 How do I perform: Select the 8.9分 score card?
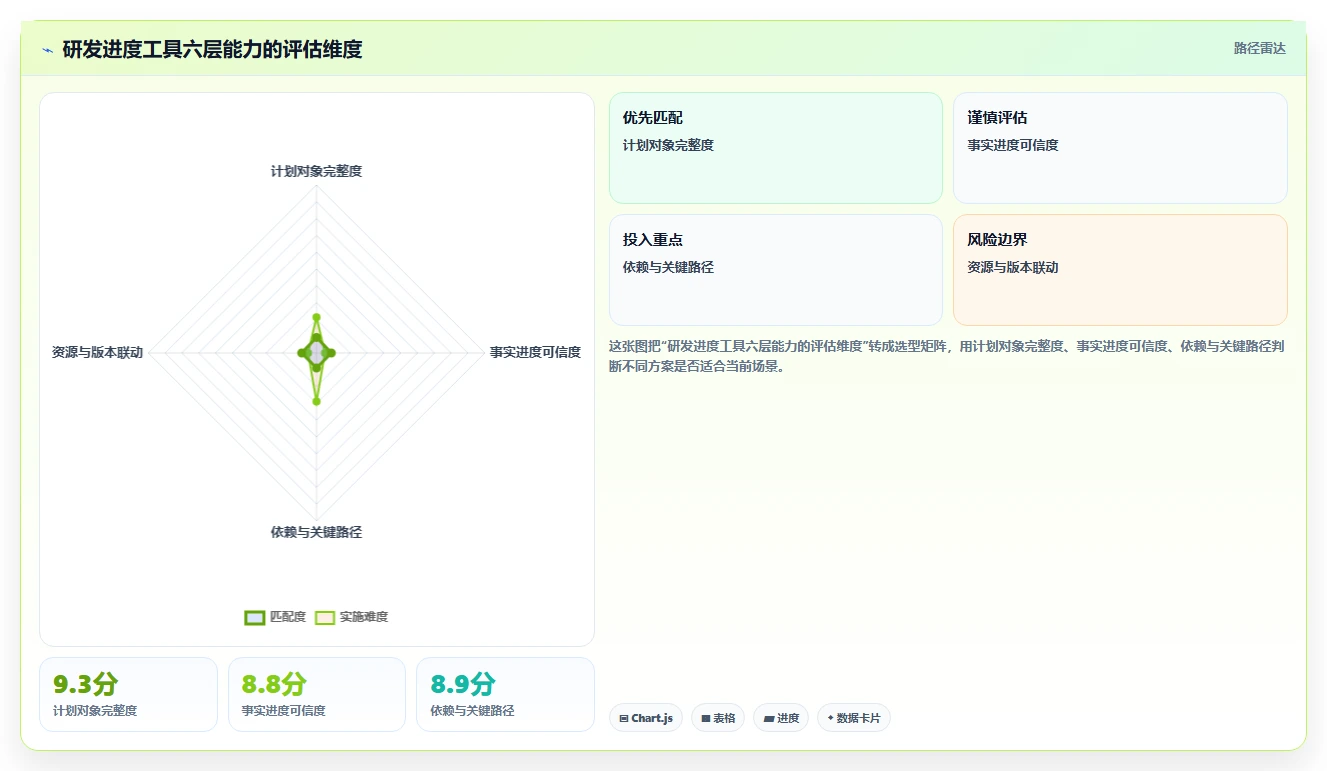[x=505, y=694]
